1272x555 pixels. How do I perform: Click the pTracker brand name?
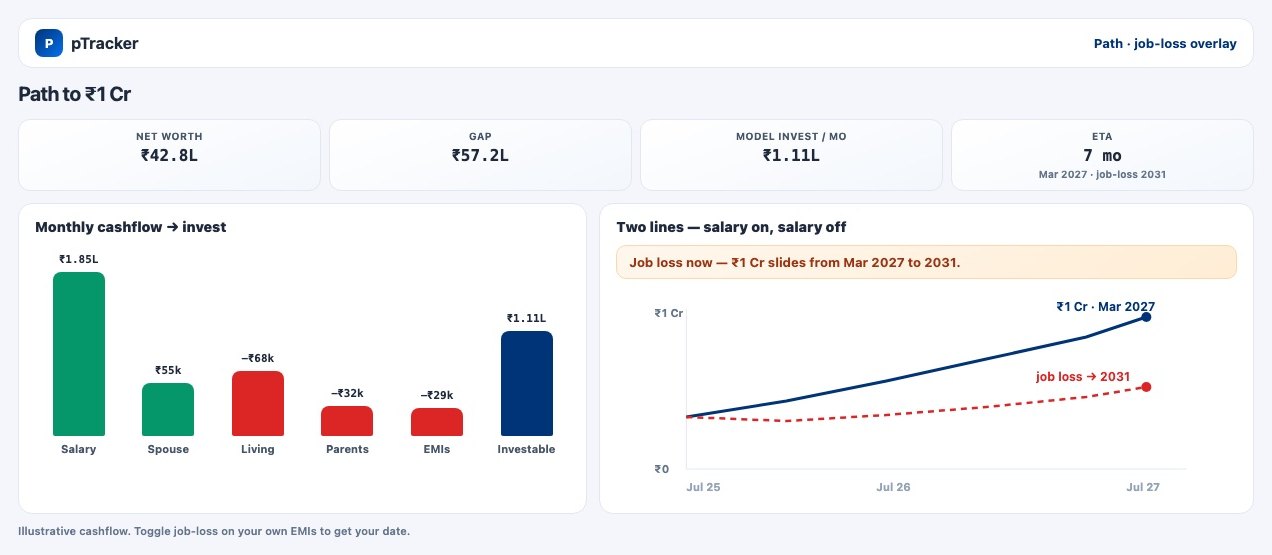tap(105, 43)
